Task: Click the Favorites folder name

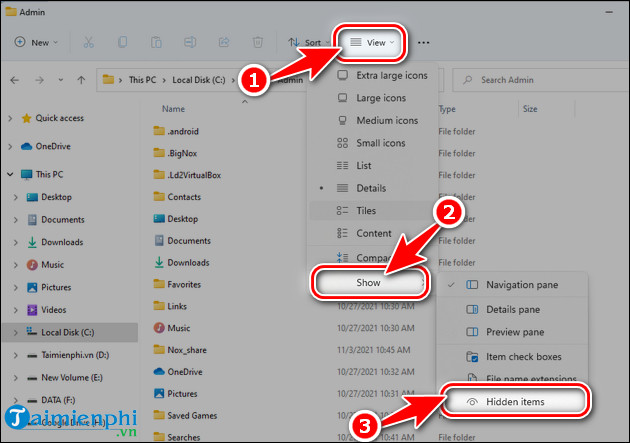Action: 184,284
